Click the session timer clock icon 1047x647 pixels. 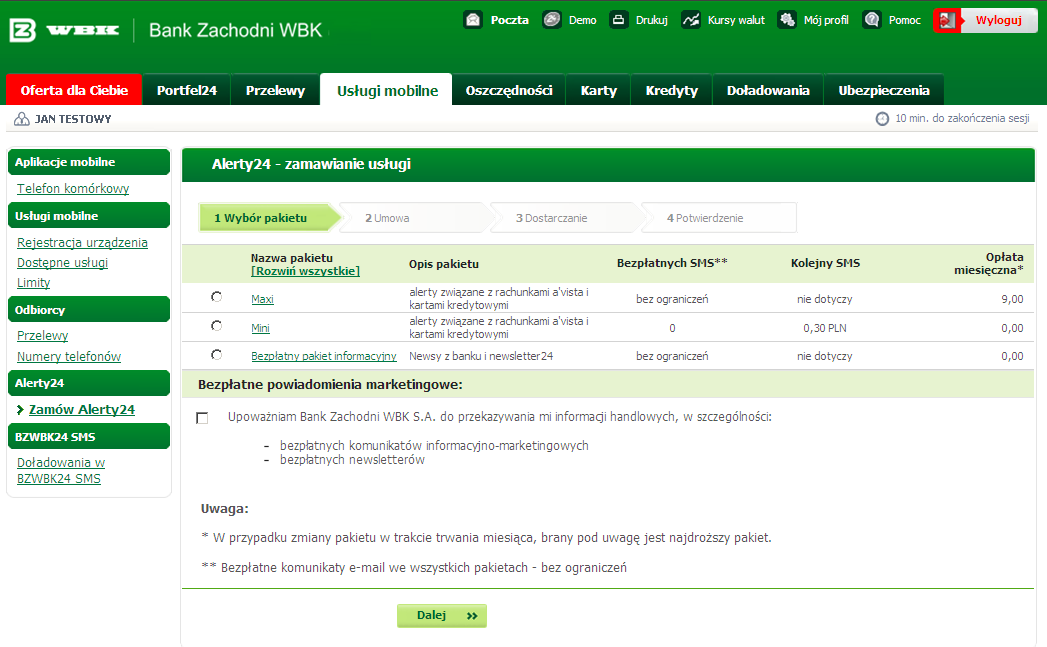pyautogui.click(x=882, y=119)
